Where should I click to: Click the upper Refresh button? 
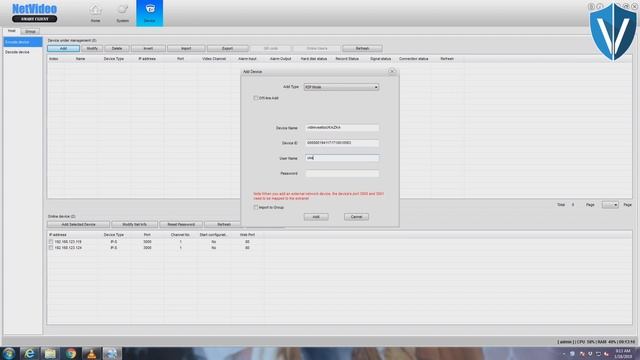tap(362, 49)
